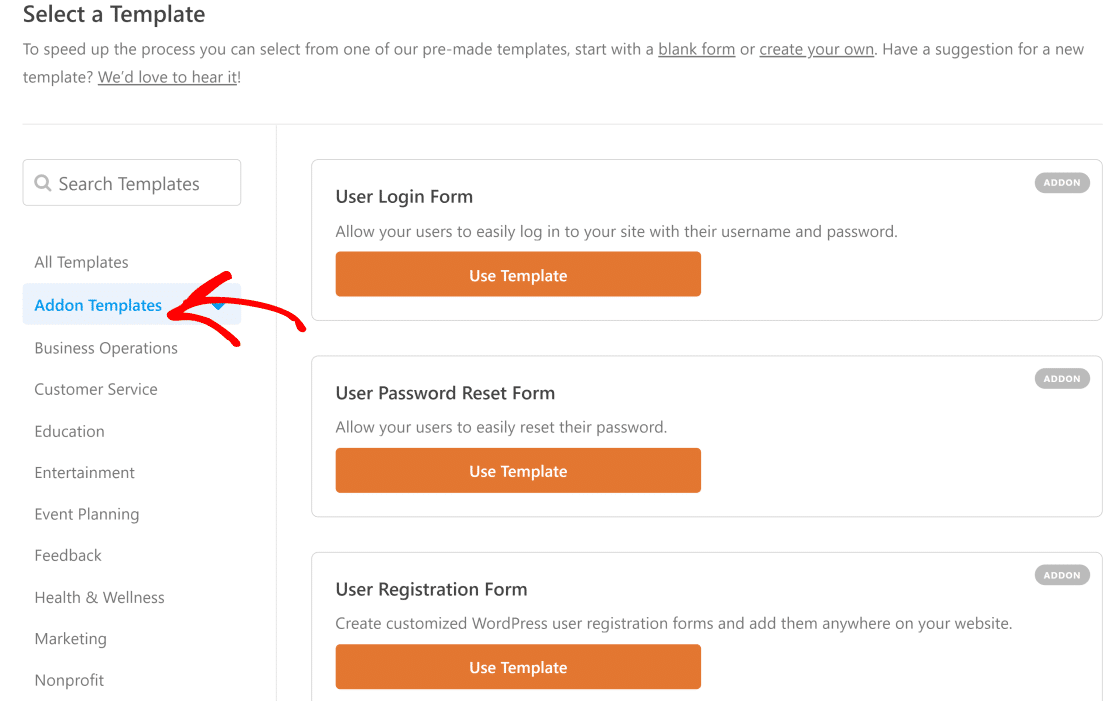This screenshot has height=701, width=1116.
Task: Use the User Registration Form template
Action: point(518,667)
